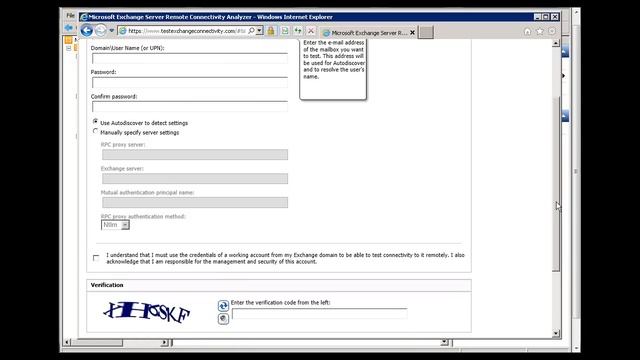Viewport: 640px width, 360px height.
Task: Select Manually specify server settings option
Action: coord(96,131)
